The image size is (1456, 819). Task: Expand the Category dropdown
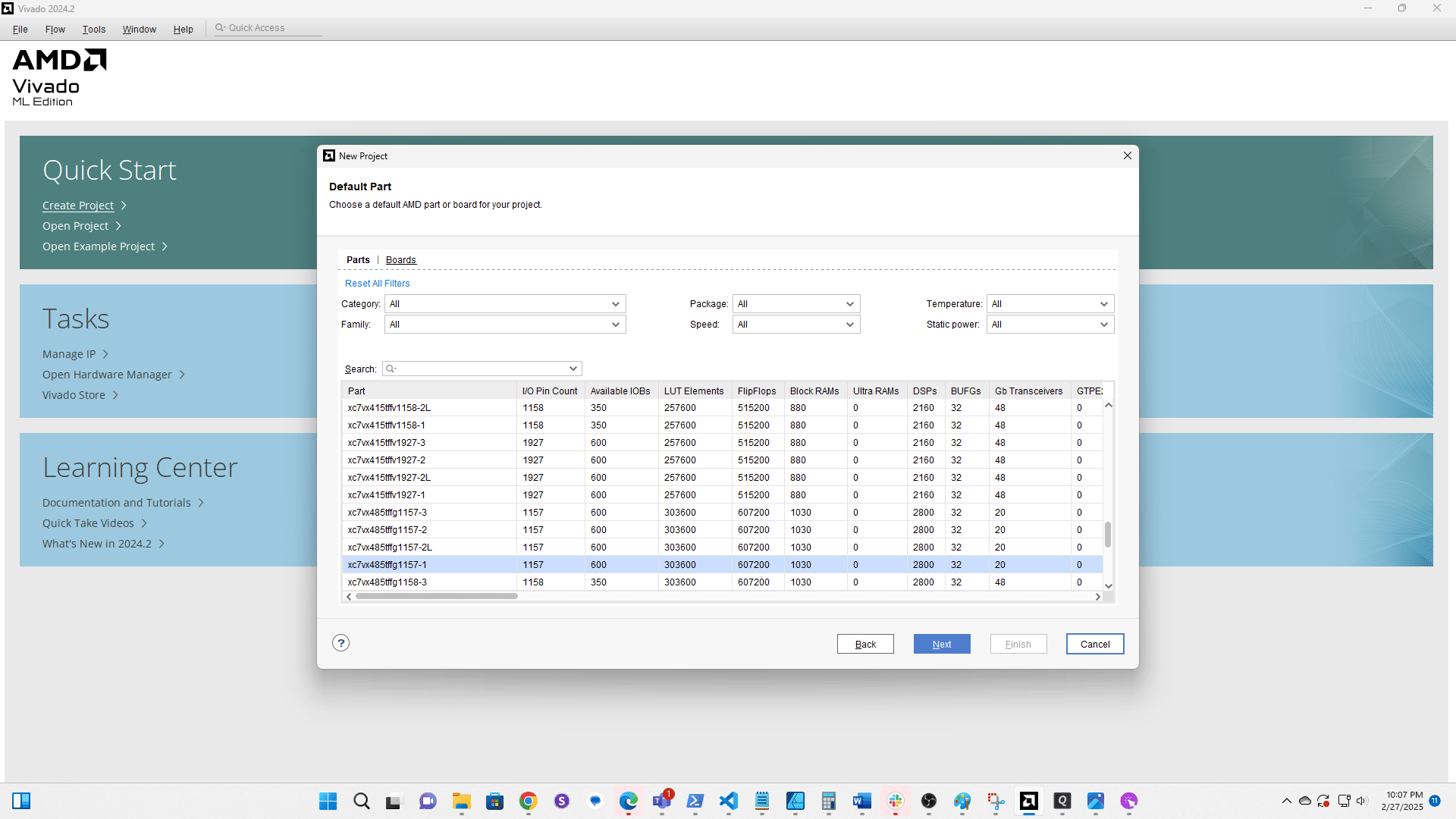pos(505,304)
